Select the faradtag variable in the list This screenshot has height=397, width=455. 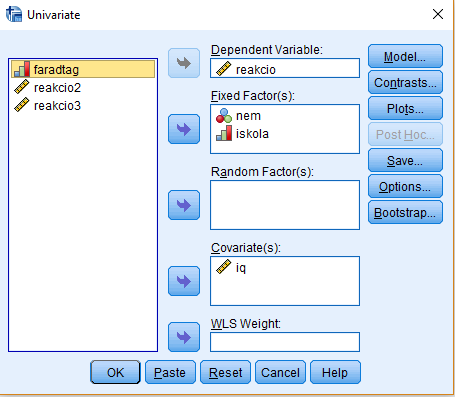[x=83, y=69]
